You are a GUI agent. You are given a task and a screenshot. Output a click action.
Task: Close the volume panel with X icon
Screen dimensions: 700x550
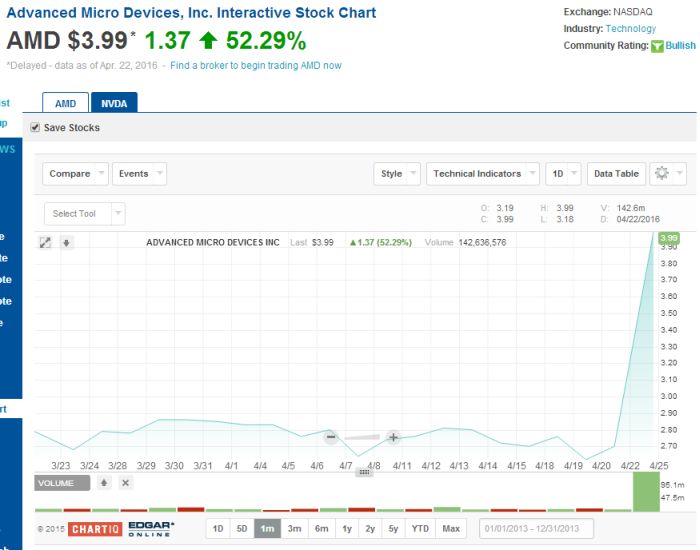click(x=126, y=483)
